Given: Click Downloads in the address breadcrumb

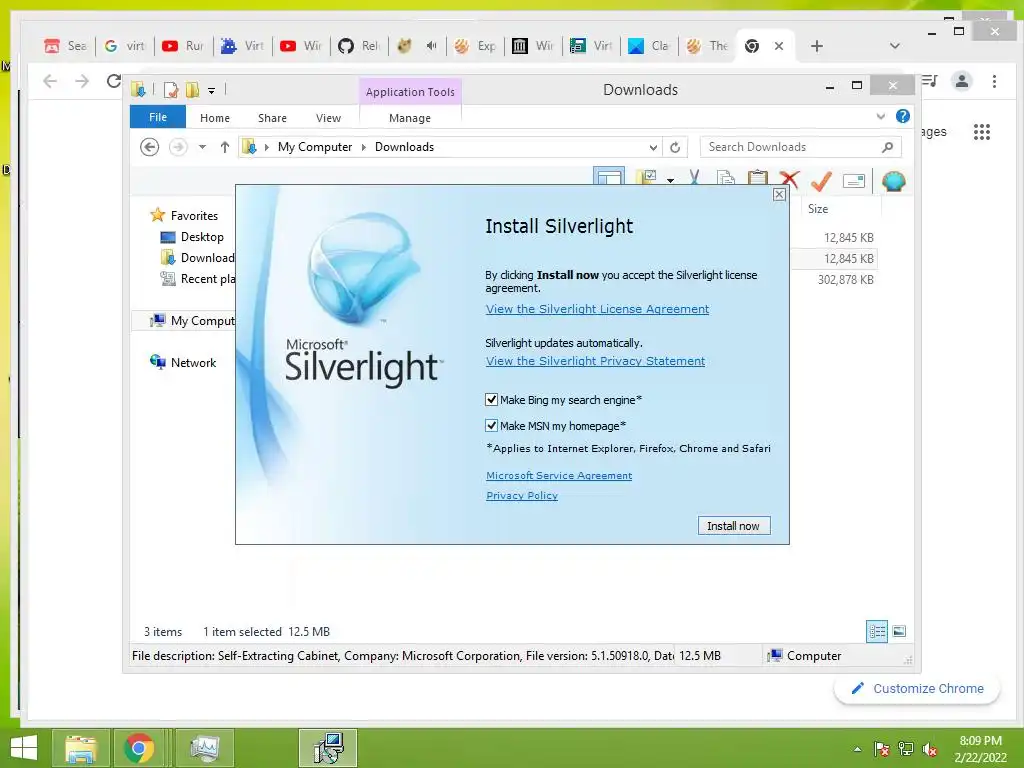Looking at the screenshot, I should point(404,147).
